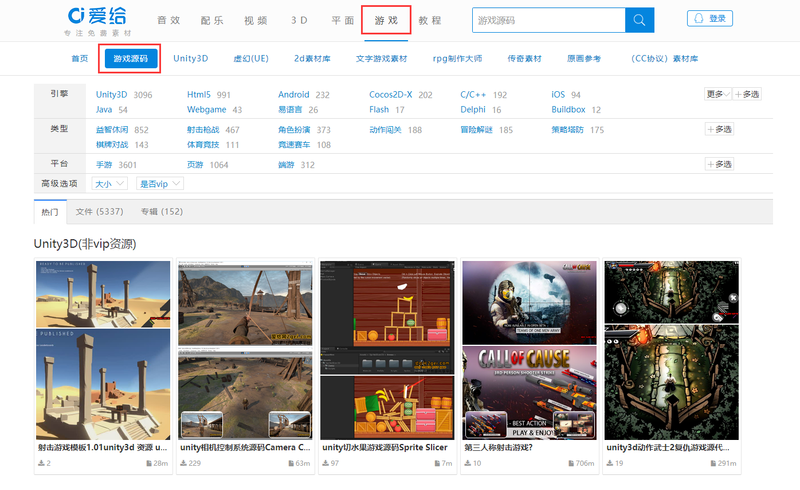The width and height of the screenshot is (800, 490).
Task: Open 传奇素材 sub navigation link
Action: pos(524,59)
